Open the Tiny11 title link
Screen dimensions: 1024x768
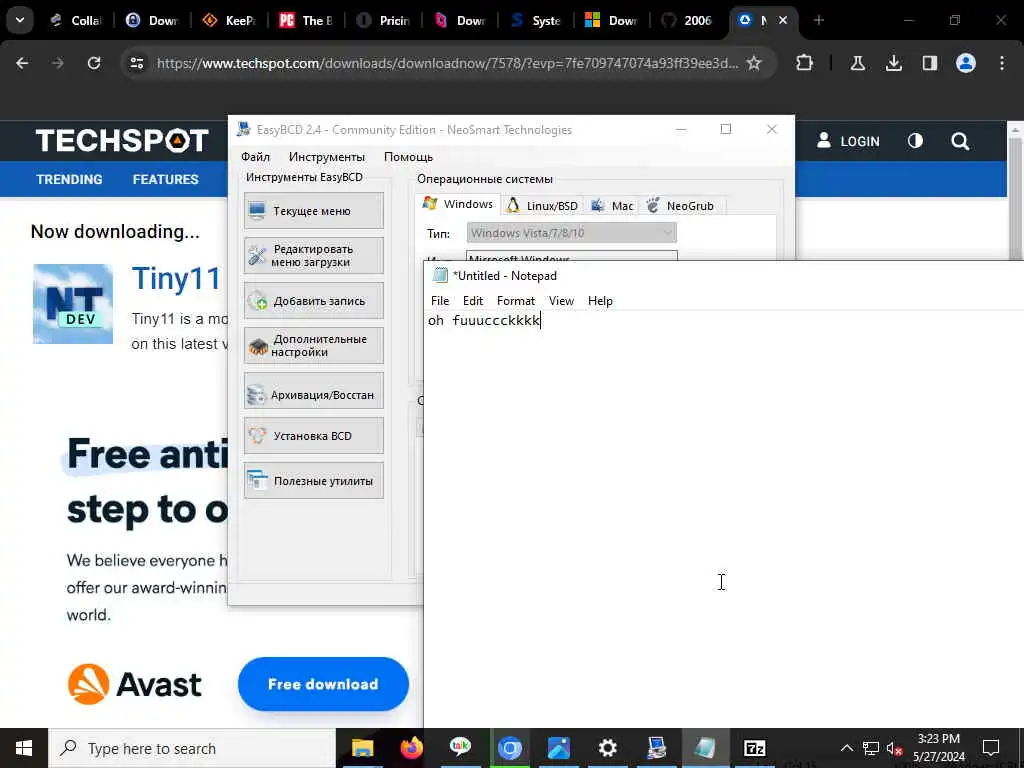click(176, 280)
